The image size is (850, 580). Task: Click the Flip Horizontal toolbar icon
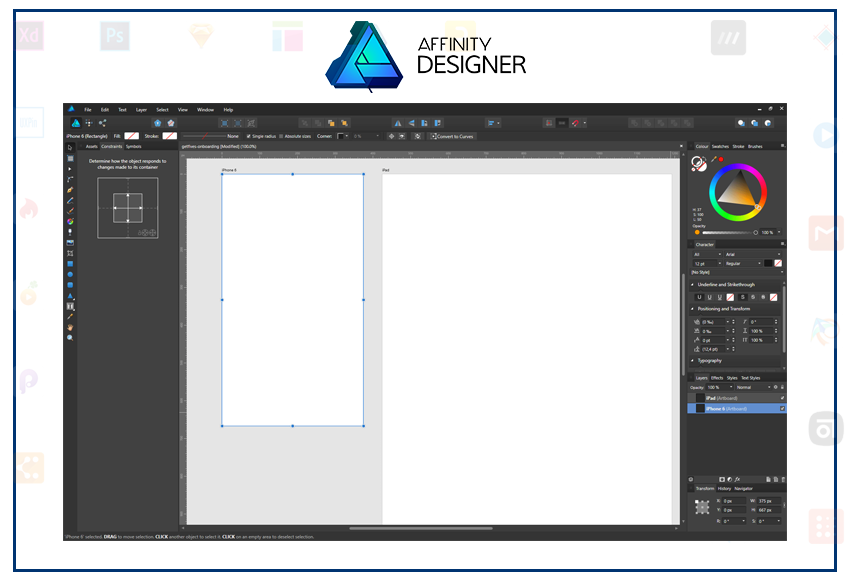[x=398, y=123]
